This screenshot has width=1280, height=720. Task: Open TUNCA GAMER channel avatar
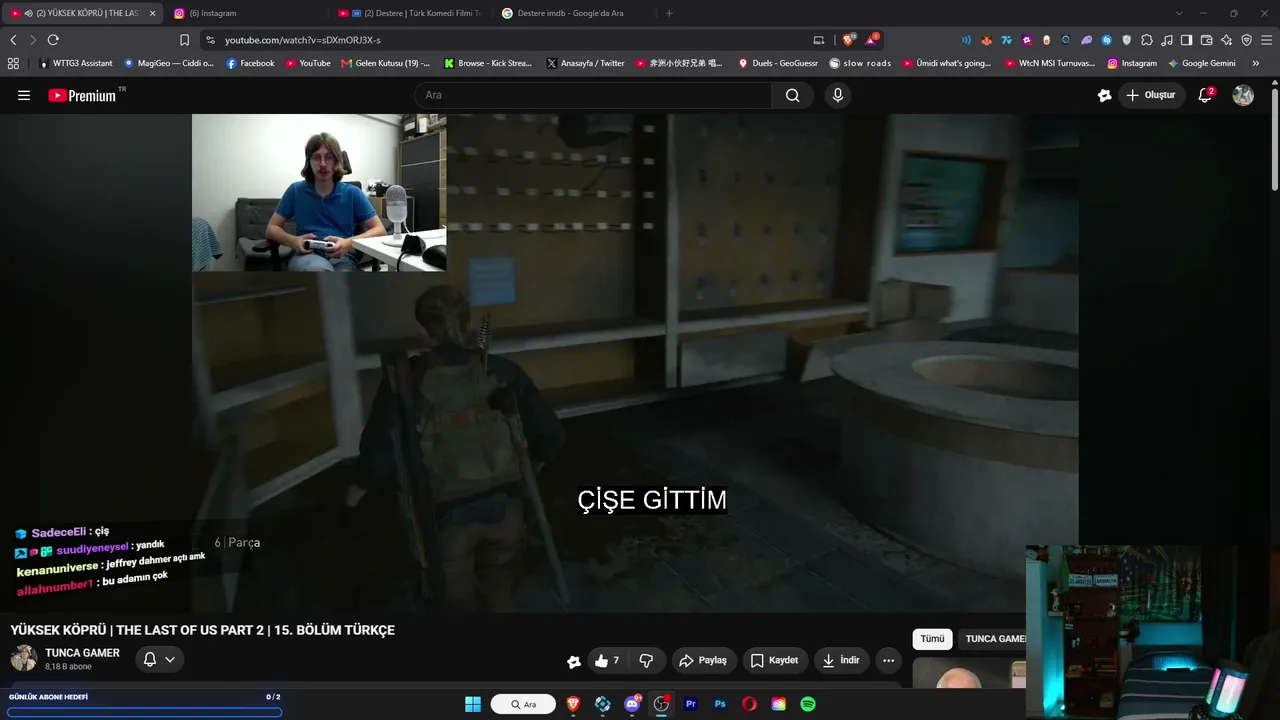pos(24,658)
